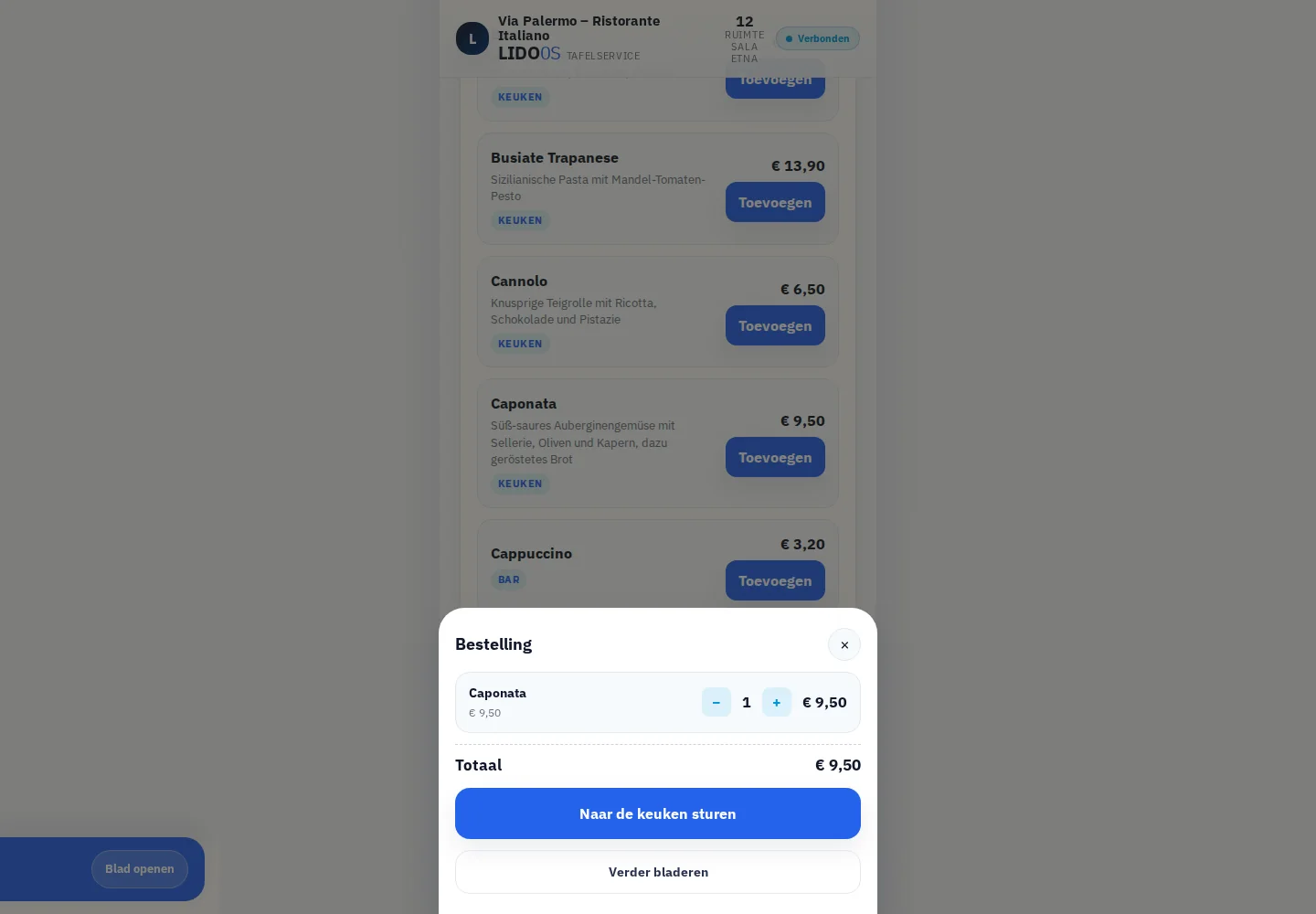Add Busiate Trapanese via Toevoegen
Viewport: 1316px width, 914px height.
(775, 202)
